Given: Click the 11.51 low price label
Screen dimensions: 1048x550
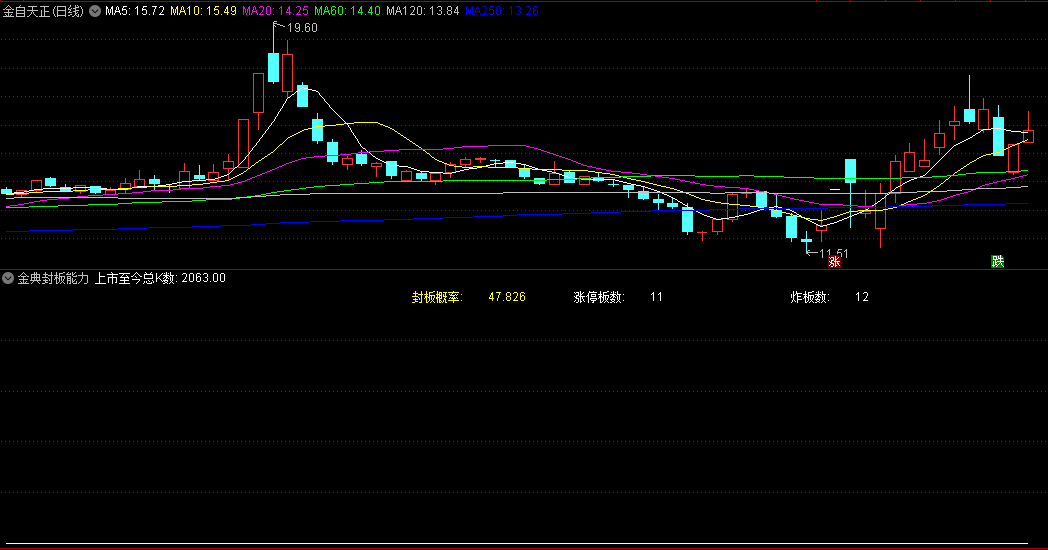Looking at the screenshot, I should (x=833, y=254).
